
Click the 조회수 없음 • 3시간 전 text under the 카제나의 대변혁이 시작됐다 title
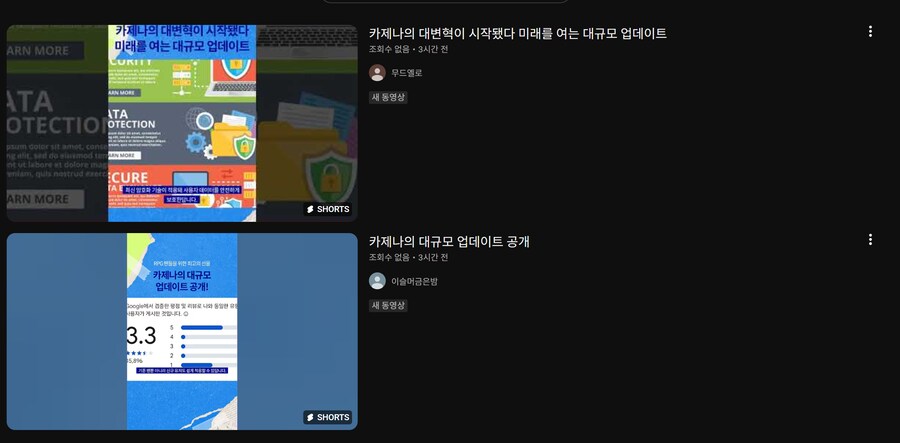(409, 49)
